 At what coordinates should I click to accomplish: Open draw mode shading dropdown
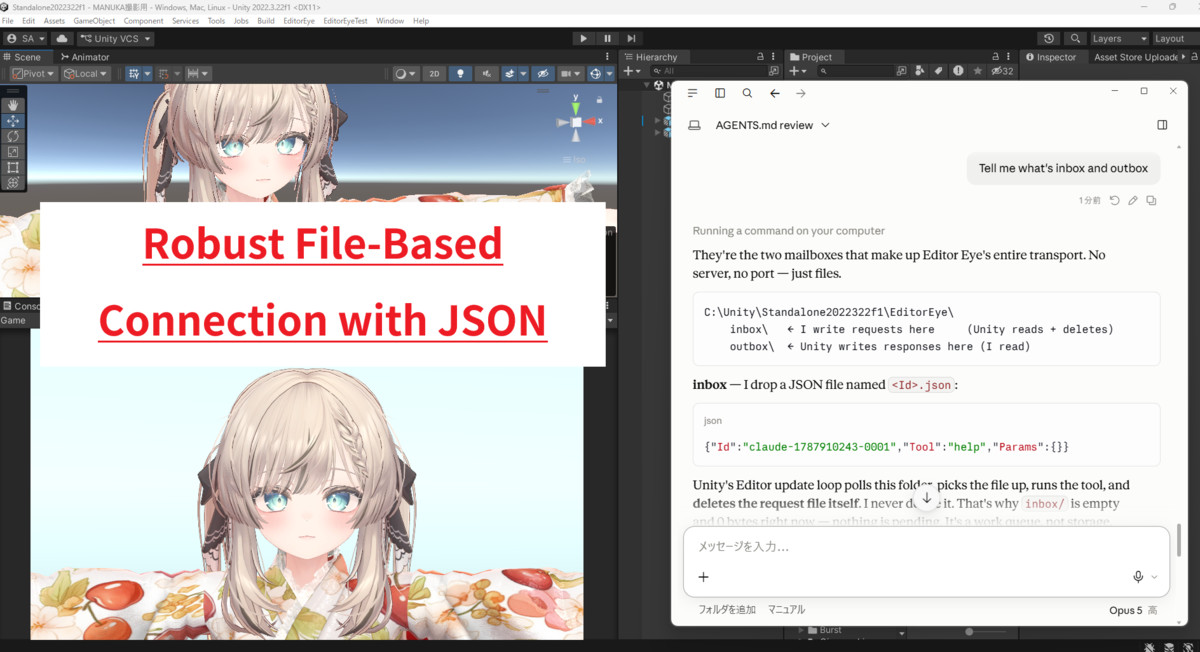[405, 73]
